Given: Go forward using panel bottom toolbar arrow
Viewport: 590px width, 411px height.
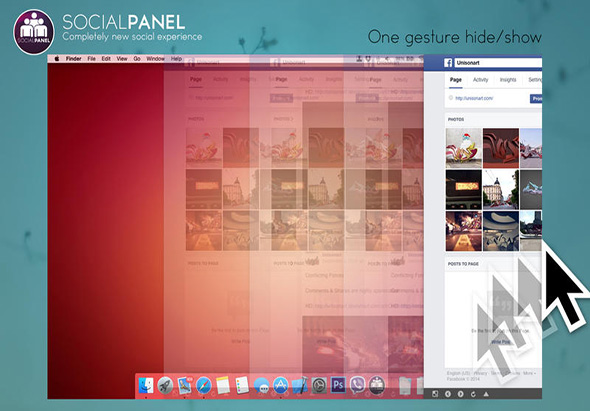Looking at the screenshot, I should coord(461,394).
